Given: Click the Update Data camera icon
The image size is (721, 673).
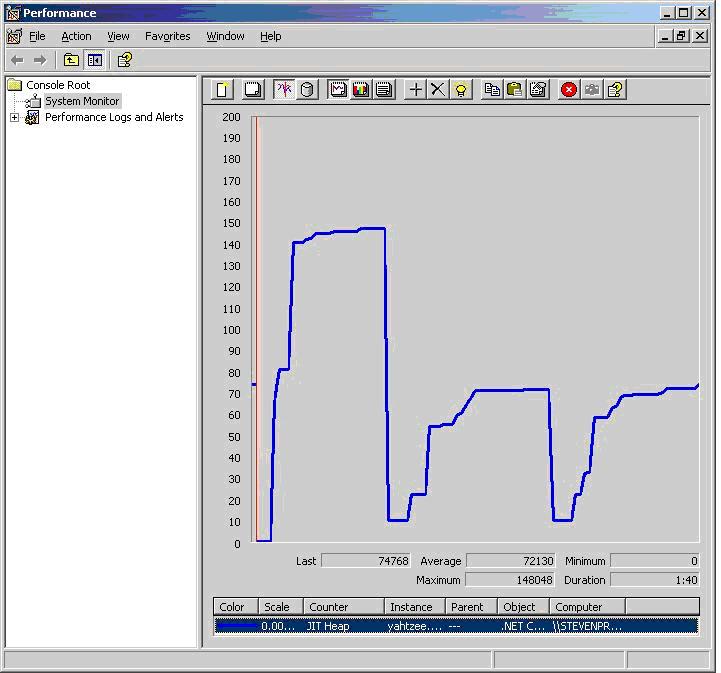Looking at the screenshot, I should coord(592,89).
